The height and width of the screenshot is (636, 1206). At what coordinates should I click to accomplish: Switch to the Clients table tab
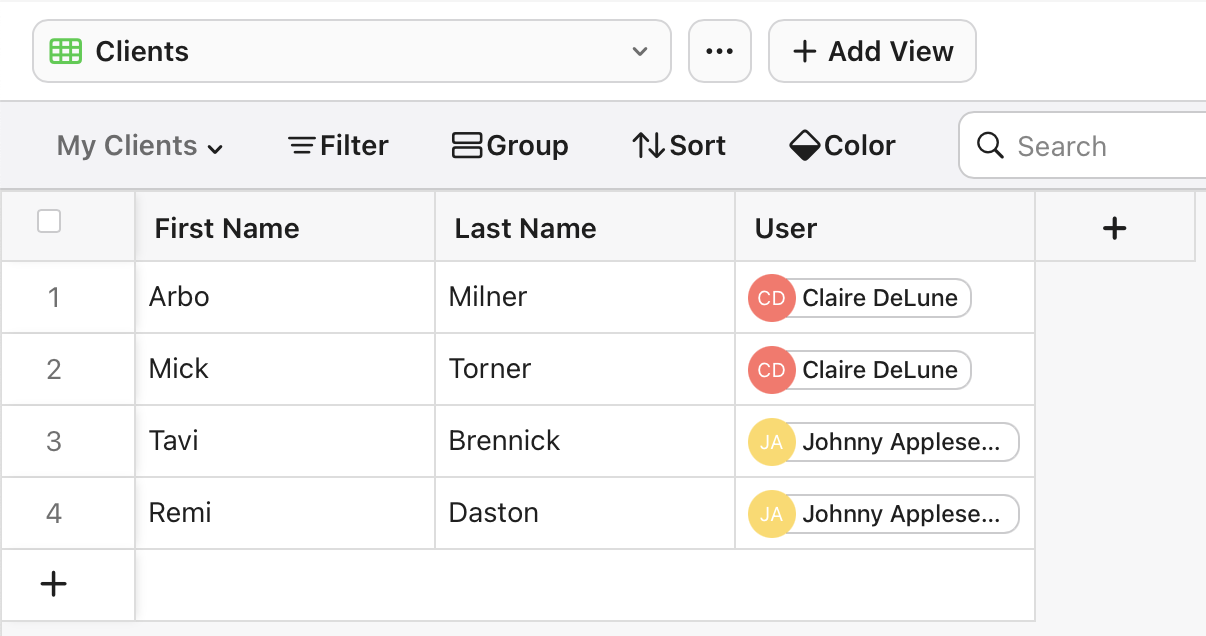coord(140,51)
